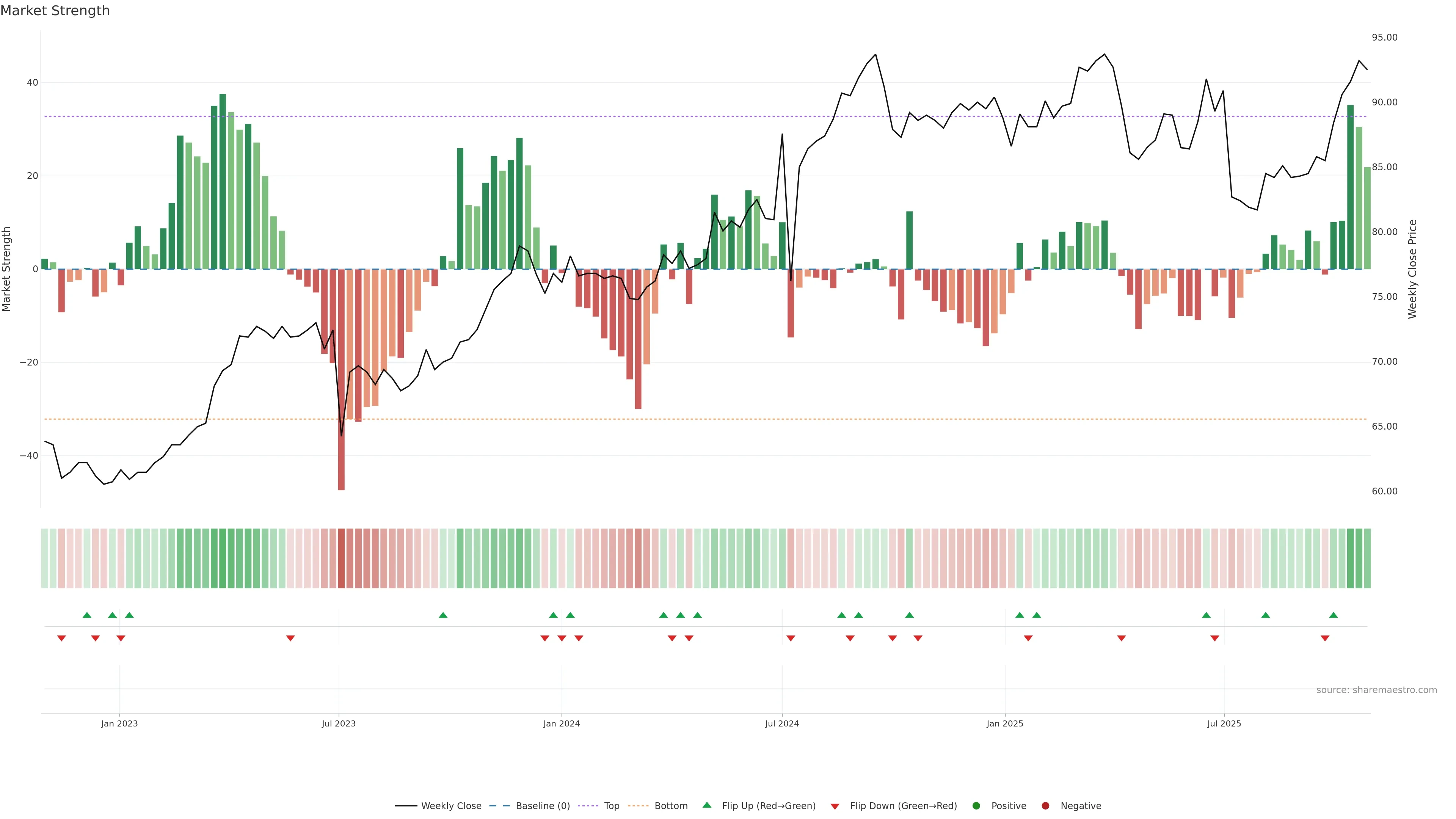The image size is (1456, 819).
Task: Click the Jul 2025 x-axis label
Action: click(1224, 723)
